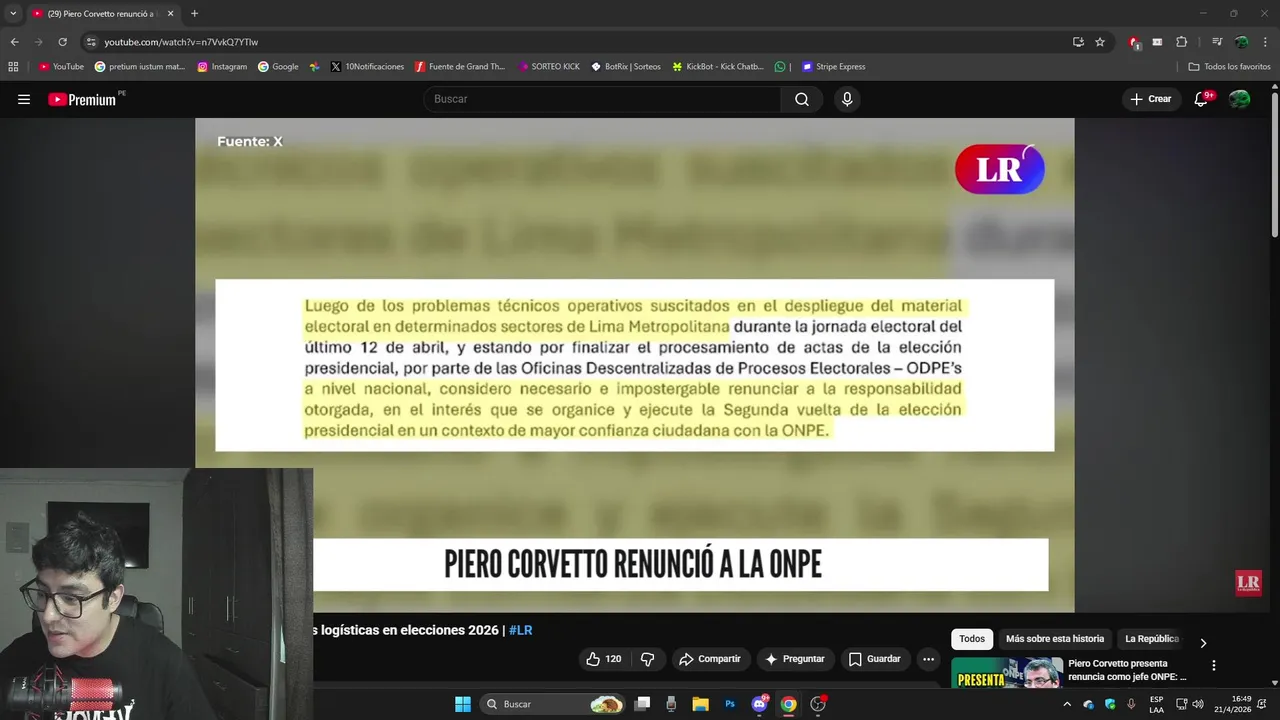Click YouTube search input field
Image resolution: width=1280 pixels, height=720 pixels.
tap(602, 99)
